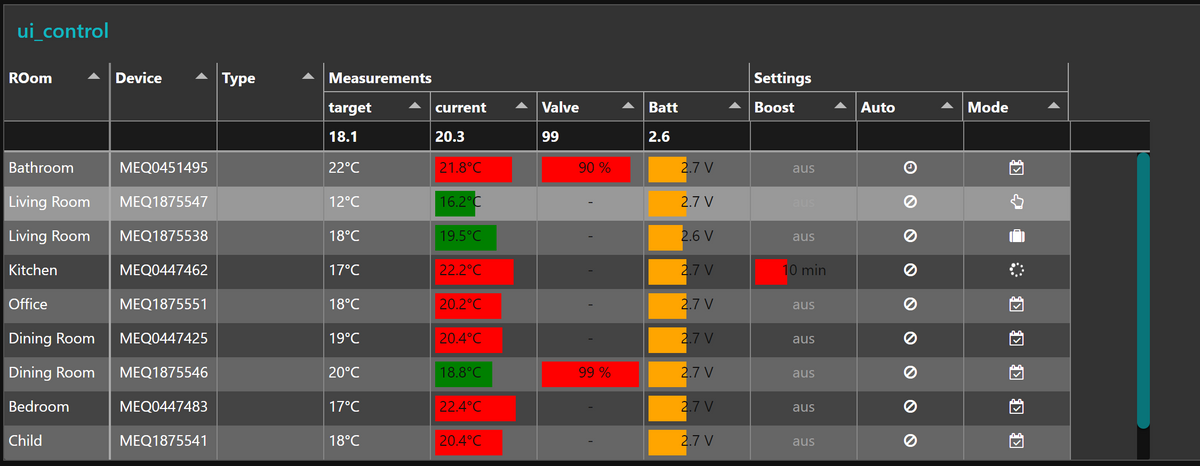Screen dimensions: 1200x466
Task: Sort by Batt column arrow
Action: pos(734,106)
